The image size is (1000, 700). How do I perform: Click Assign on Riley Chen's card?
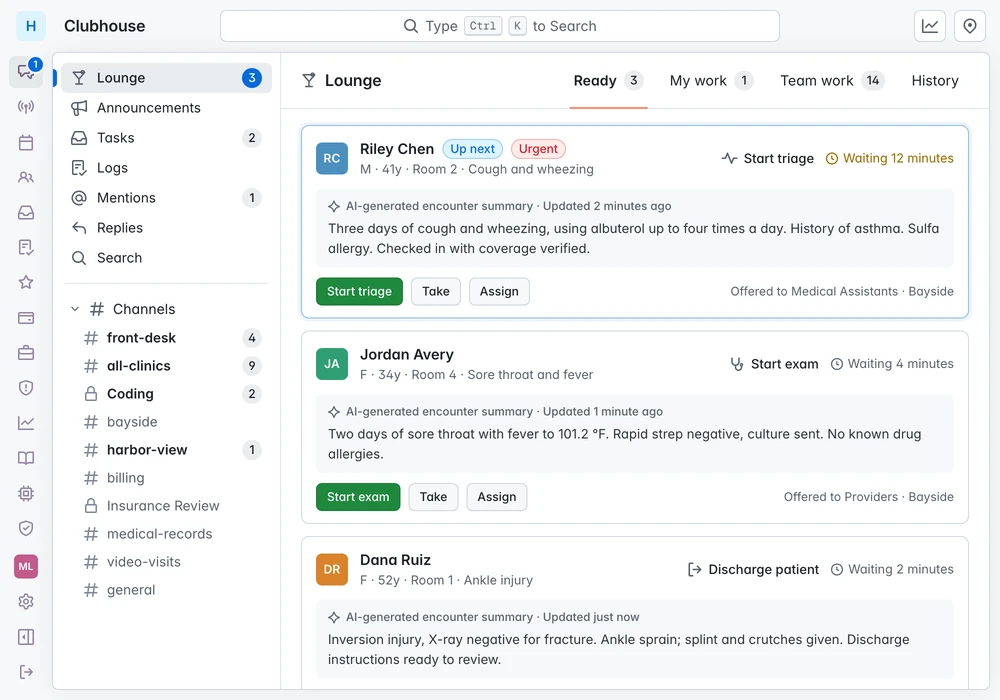point(499,291)
